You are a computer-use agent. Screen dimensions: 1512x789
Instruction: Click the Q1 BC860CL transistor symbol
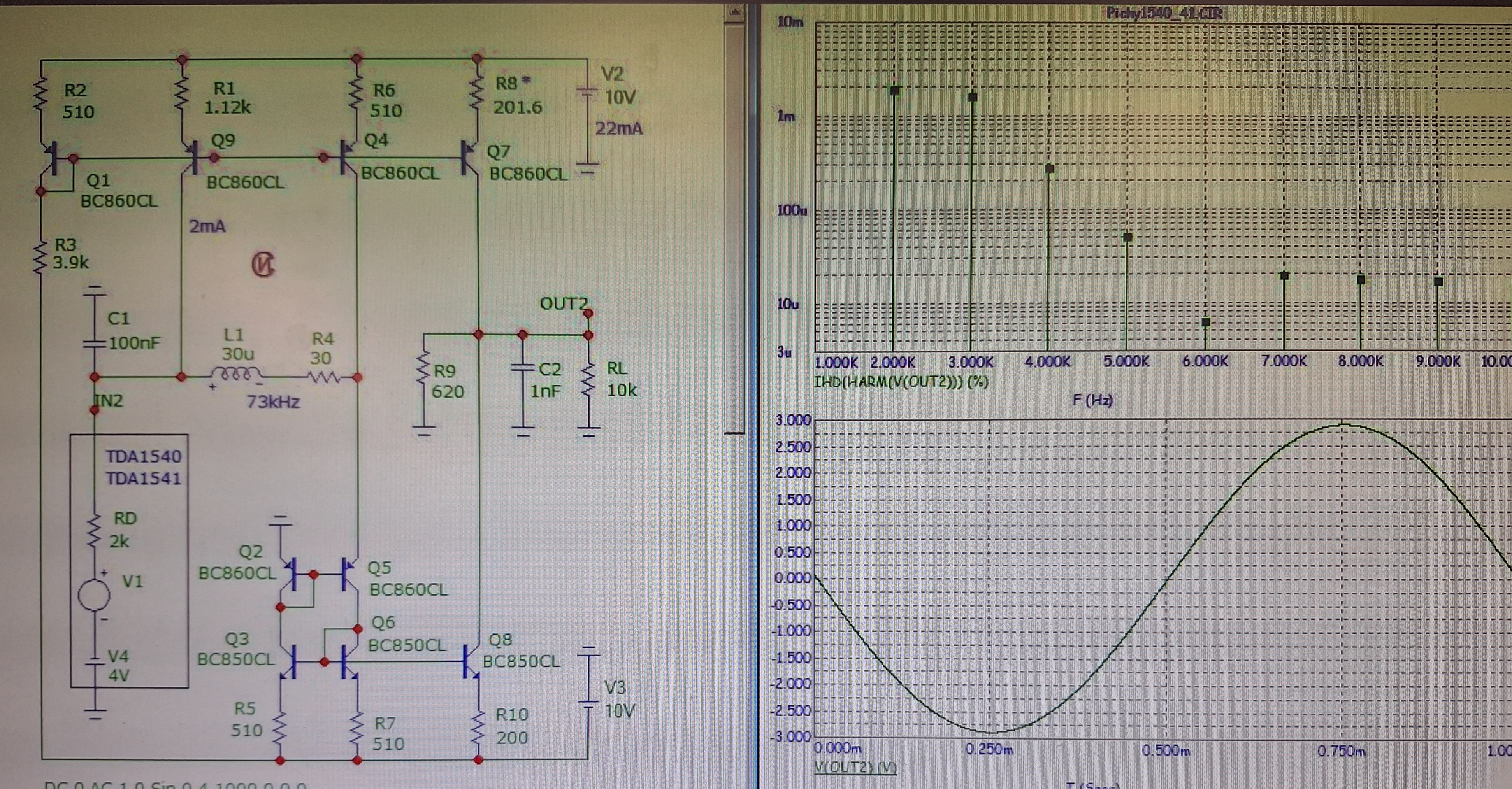(x=54, y=158)
